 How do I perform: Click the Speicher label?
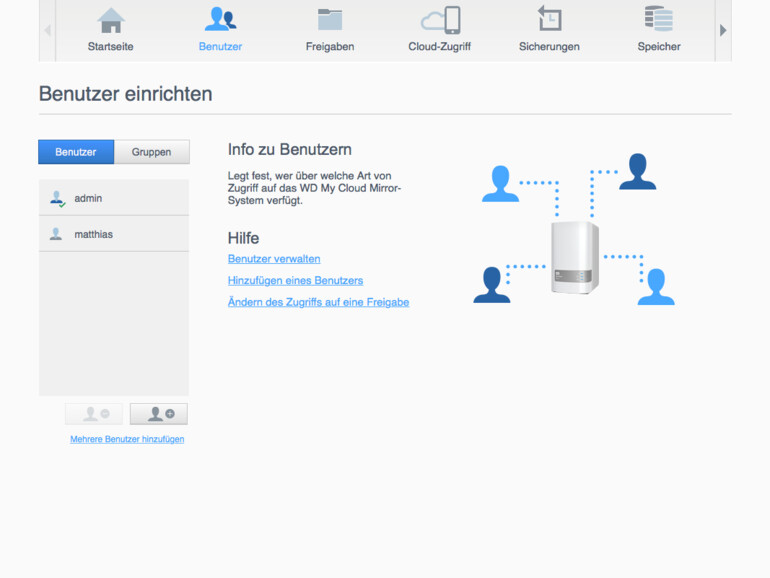[659, 47]
